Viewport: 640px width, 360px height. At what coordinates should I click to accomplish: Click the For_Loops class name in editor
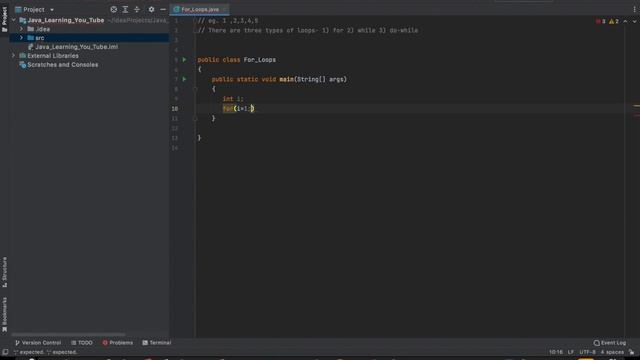260,60
